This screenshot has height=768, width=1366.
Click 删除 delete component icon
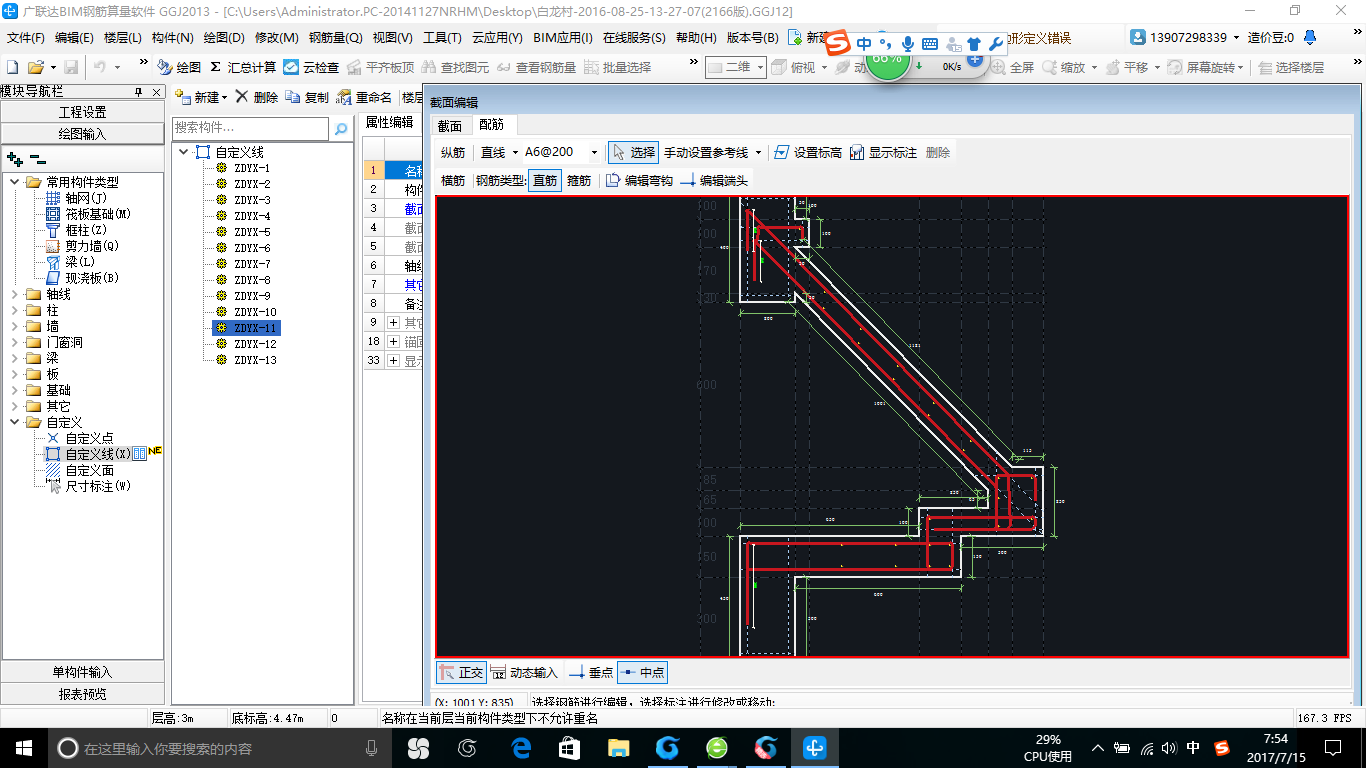pyautogui.click(x=257, y=97)
